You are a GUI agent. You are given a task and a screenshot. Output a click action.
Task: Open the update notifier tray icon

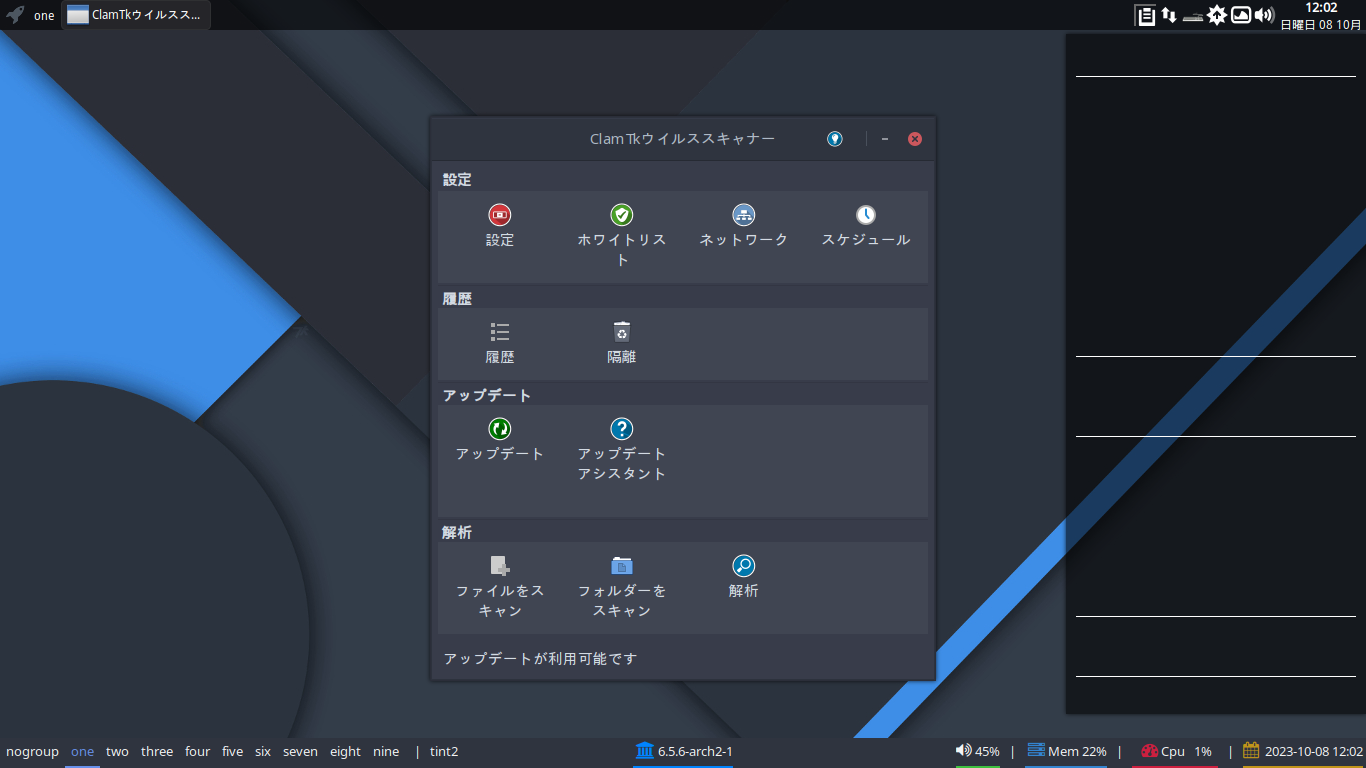[x=1217, y=15]
